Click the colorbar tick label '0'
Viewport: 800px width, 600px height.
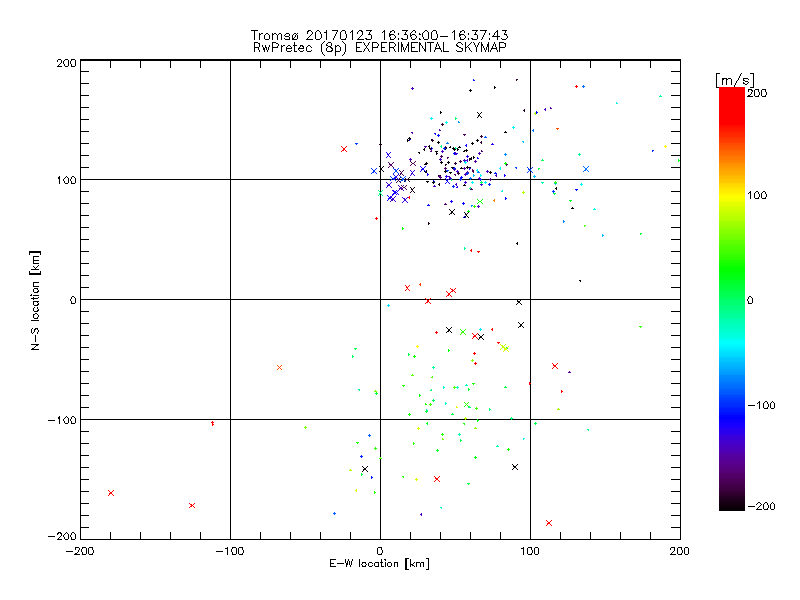[x=750, y=300]
